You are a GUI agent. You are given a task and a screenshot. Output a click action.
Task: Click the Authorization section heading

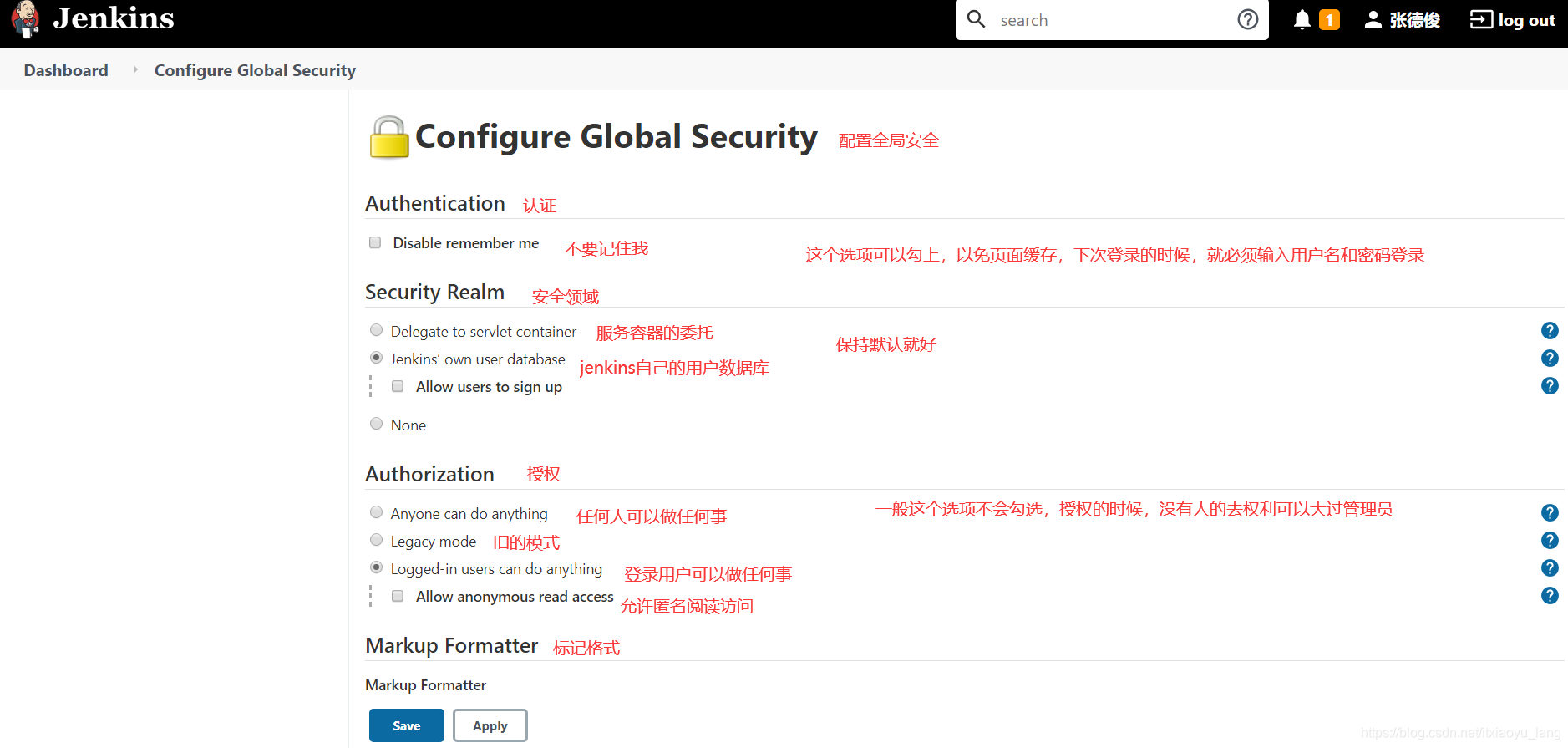pyautogui.click(x=429, y=474)
